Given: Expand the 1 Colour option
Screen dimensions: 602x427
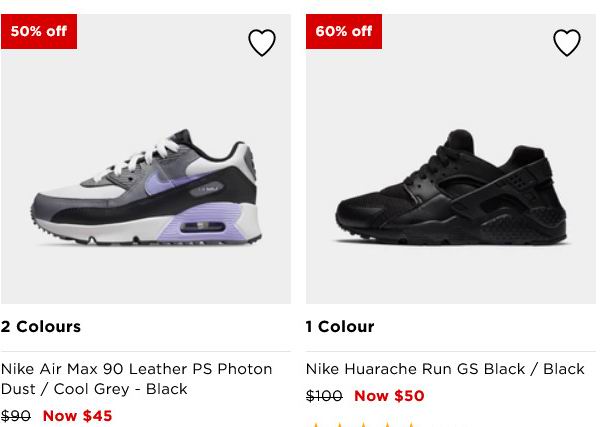Looking at the screenshot, I should coord(340,327).
